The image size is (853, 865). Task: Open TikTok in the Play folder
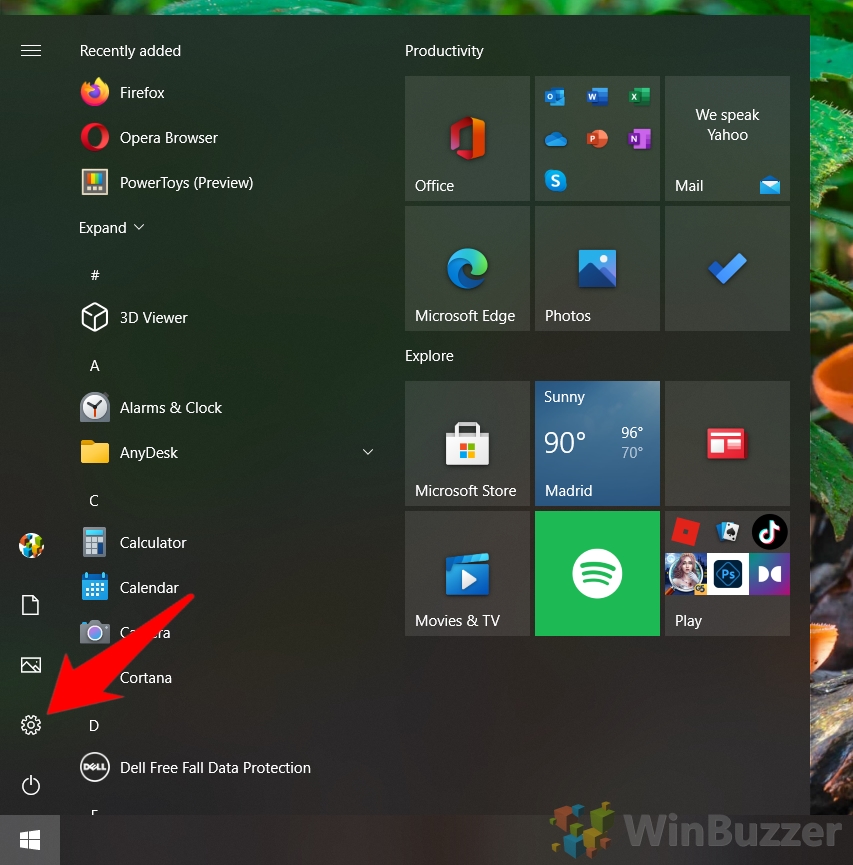(769, 532)
